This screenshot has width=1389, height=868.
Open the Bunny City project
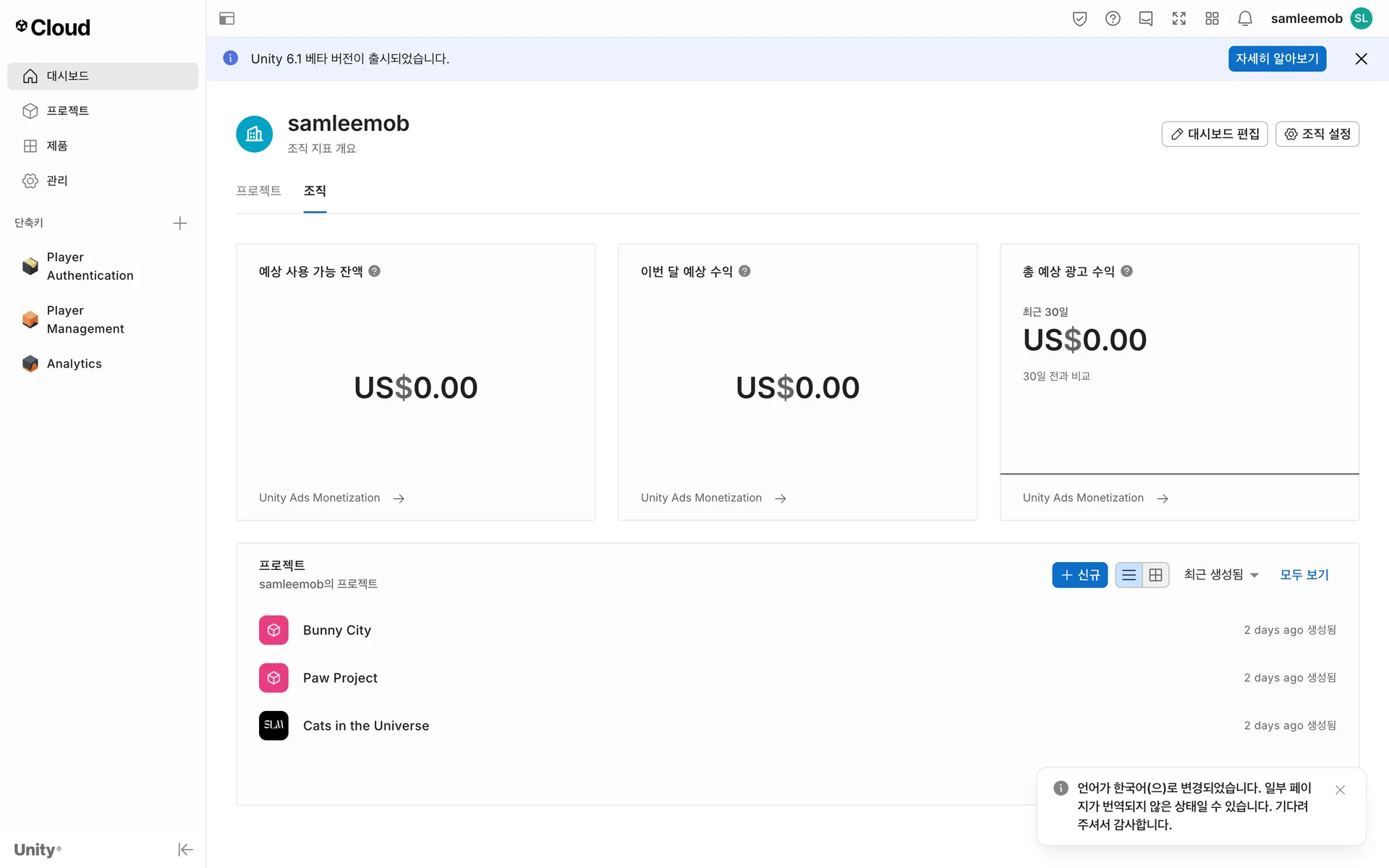coord(337,630)
